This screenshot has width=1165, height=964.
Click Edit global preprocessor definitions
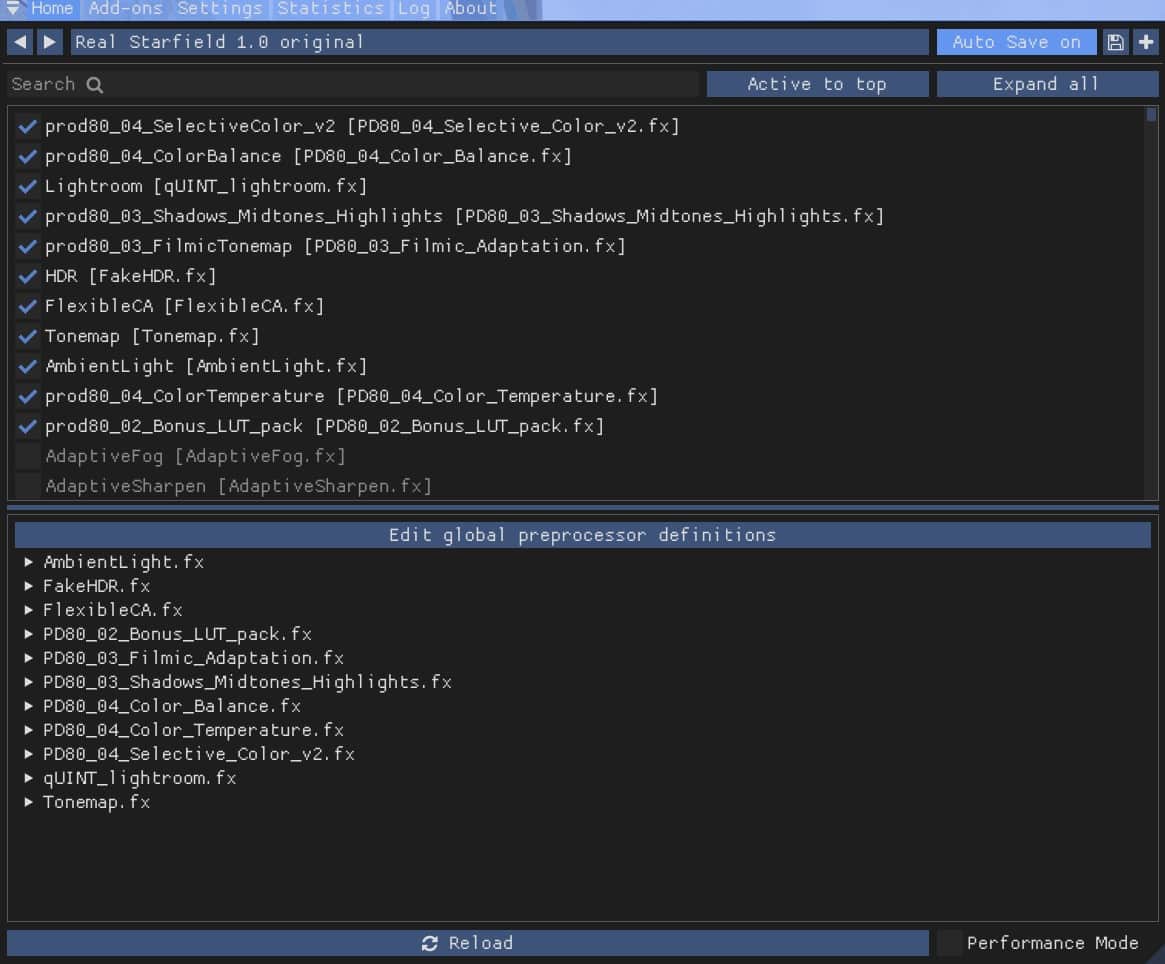[582, 535]
